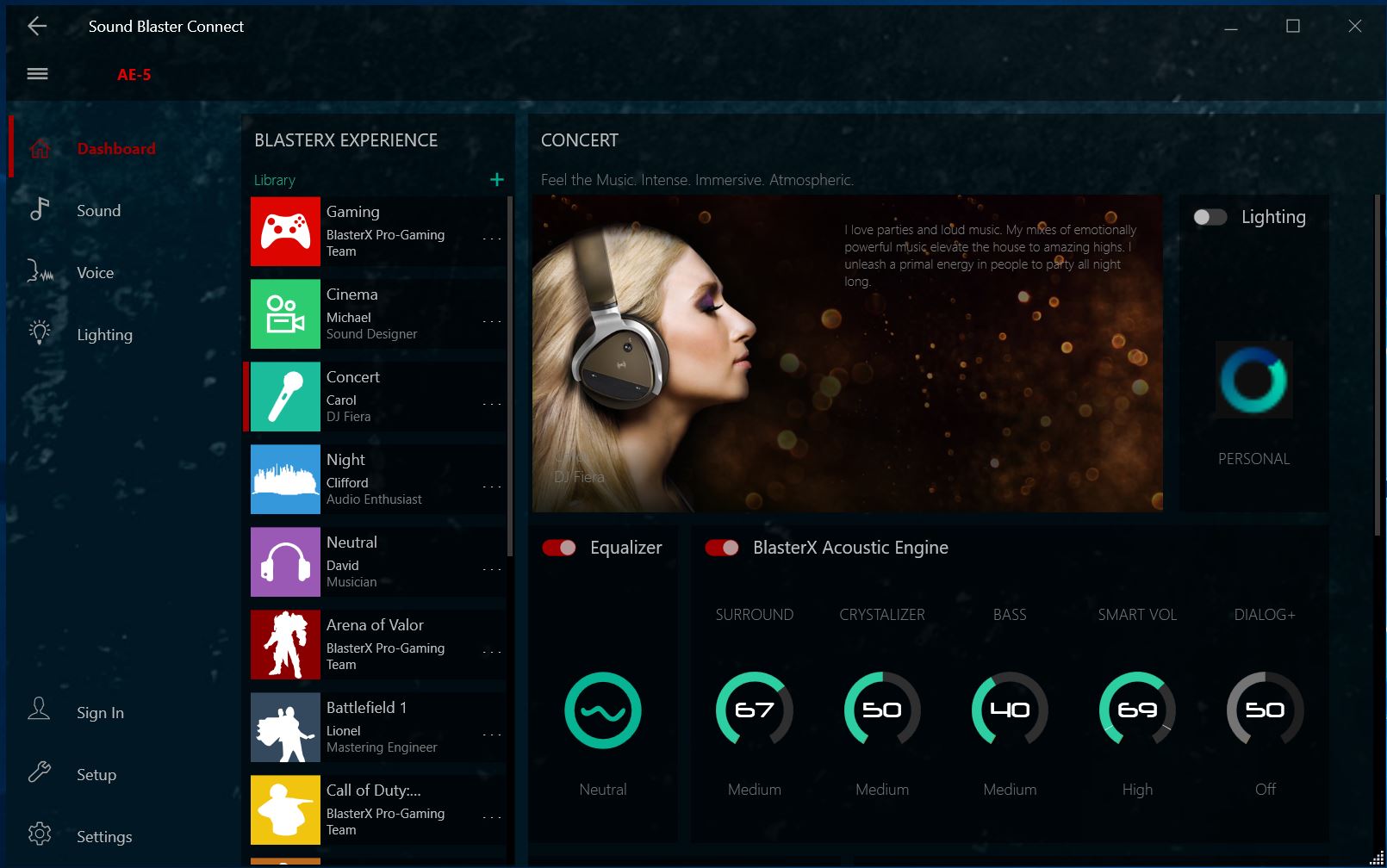Open options menu for Call of Duty
Image resolution: width=1387 pixels, height=868 pixels.
(x=492, y=817)
